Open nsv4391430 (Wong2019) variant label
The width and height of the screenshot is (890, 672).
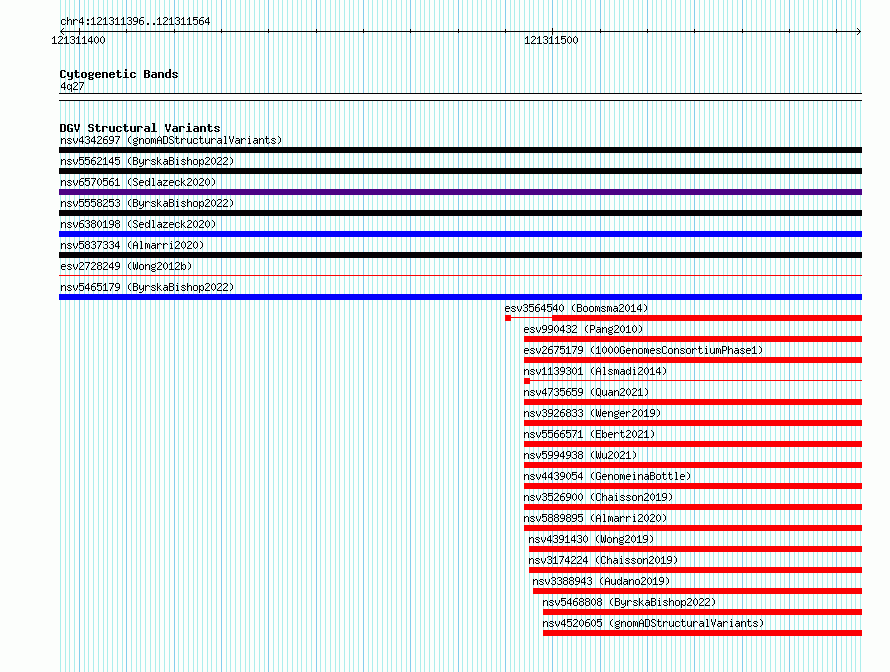click(591, 539)
